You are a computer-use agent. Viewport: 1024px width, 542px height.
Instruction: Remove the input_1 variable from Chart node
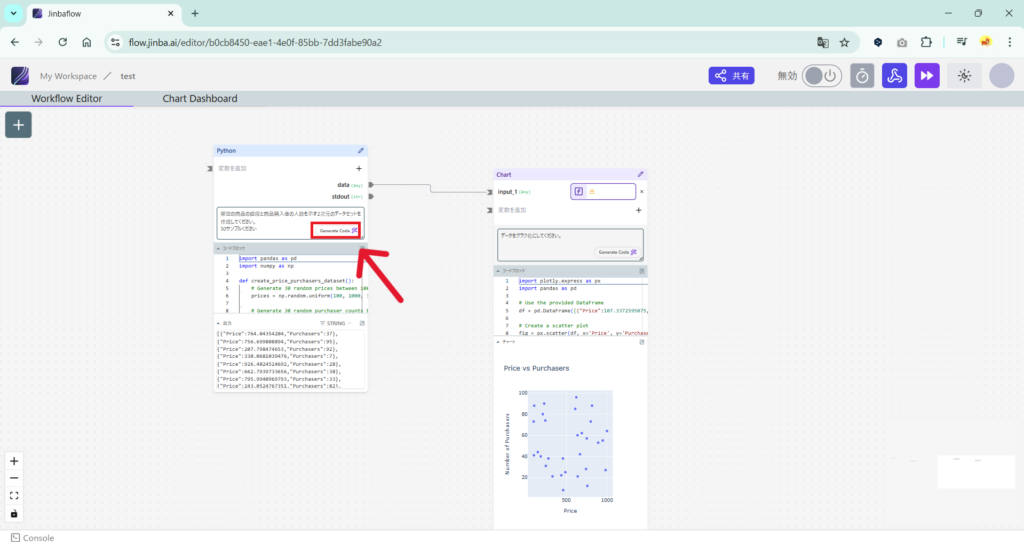[641, 191]
